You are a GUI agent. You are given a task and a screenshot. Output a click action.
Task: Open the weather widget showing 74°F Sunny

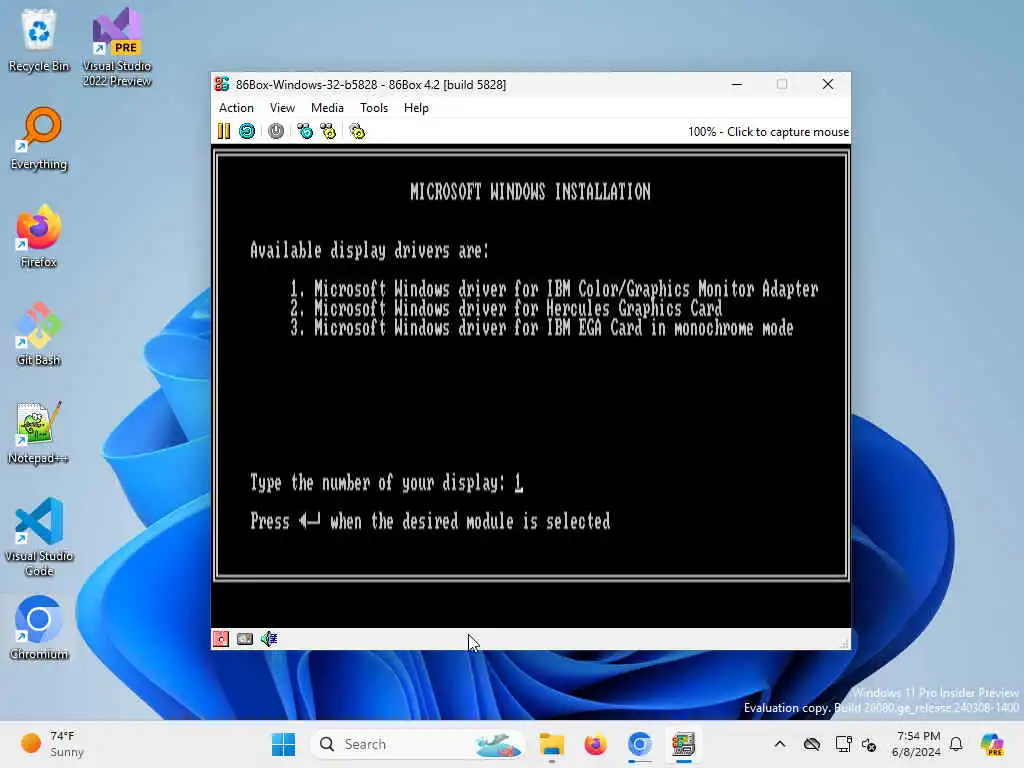[x=52, y=744]
